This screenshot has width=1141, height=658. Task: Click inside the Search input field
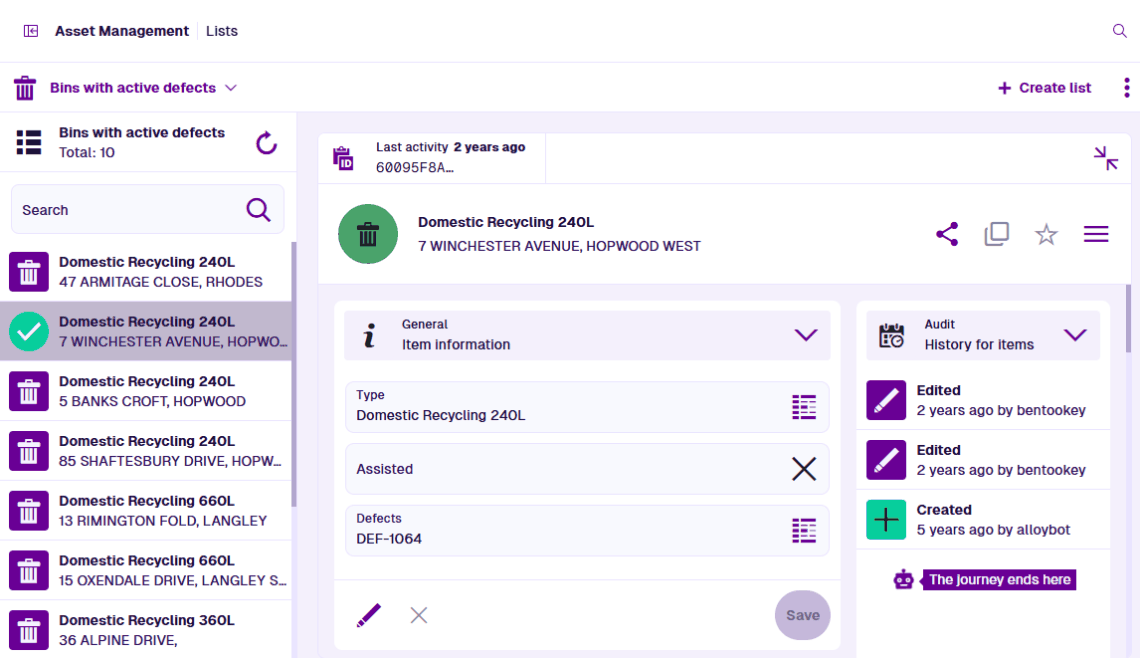[120, 209]
